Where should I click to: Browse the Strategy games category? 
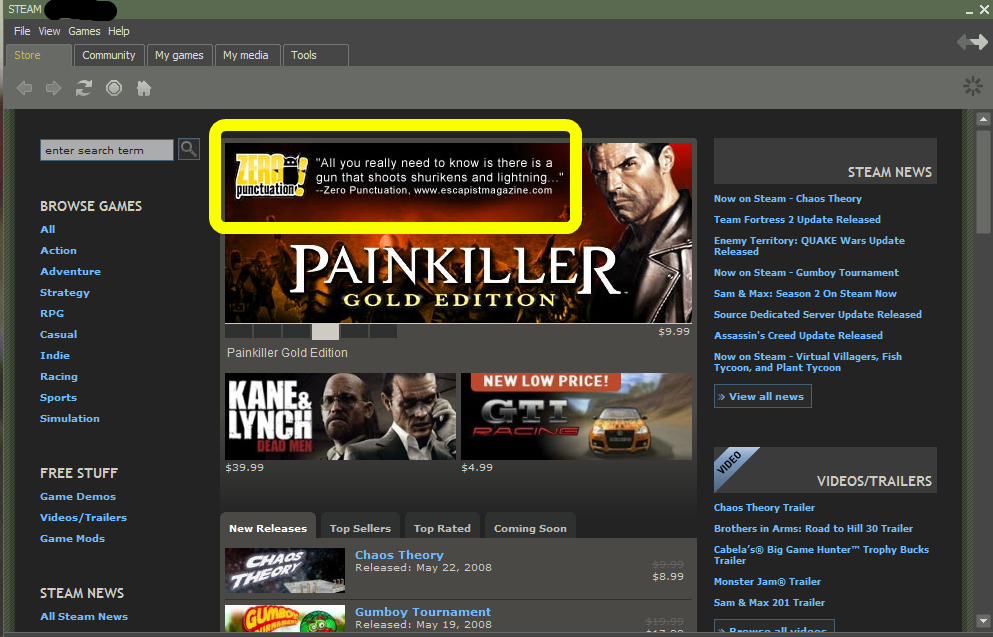point(65,293)
